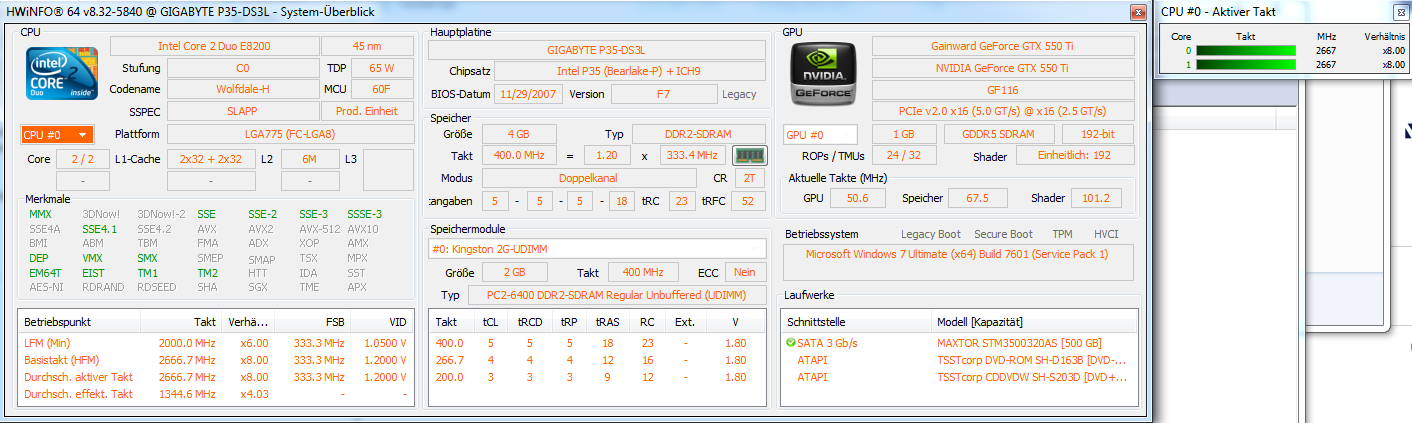Close the HWiNFO System-Überblick window

1138,12
